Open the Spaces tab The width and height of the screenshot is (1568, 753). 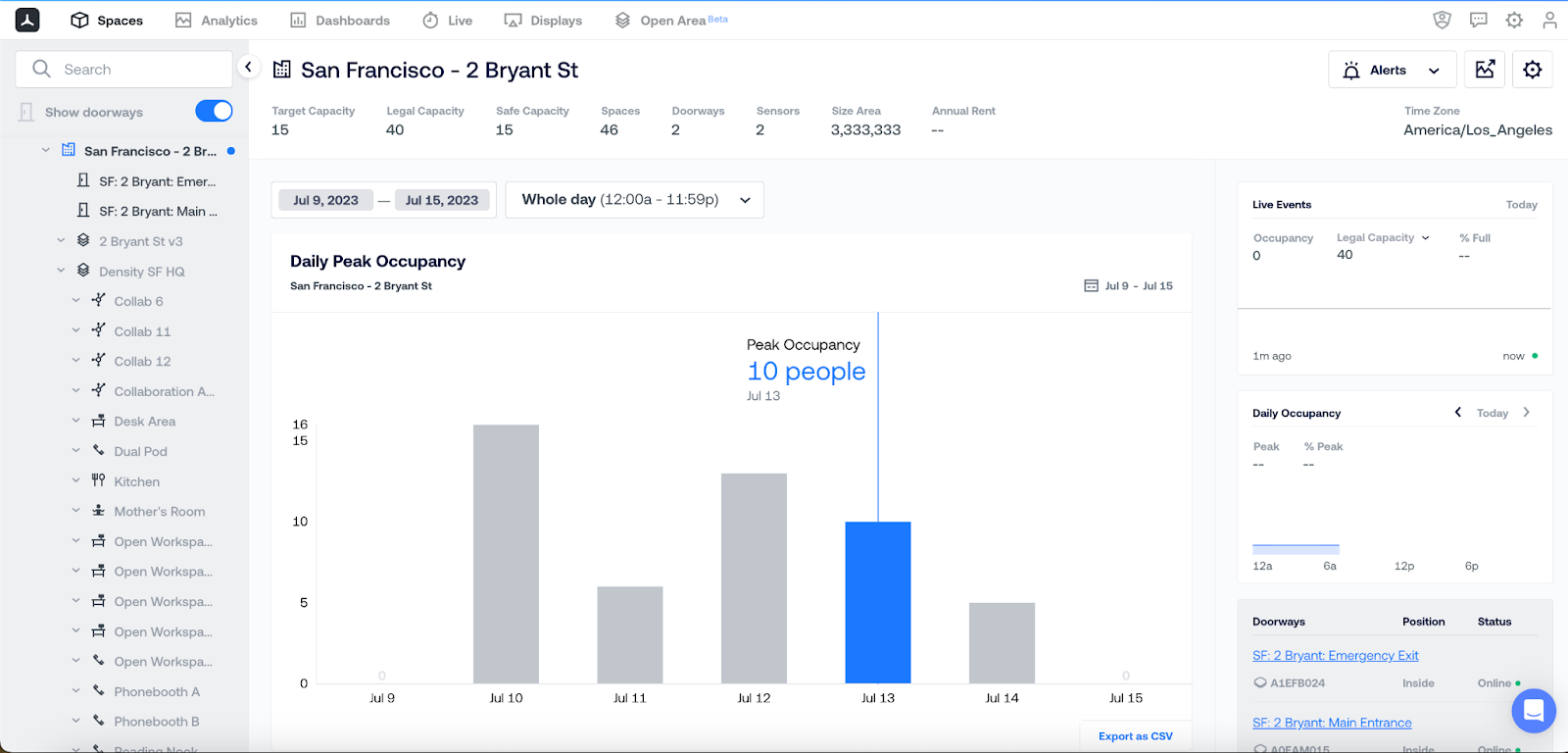click(x=107, y=20)
